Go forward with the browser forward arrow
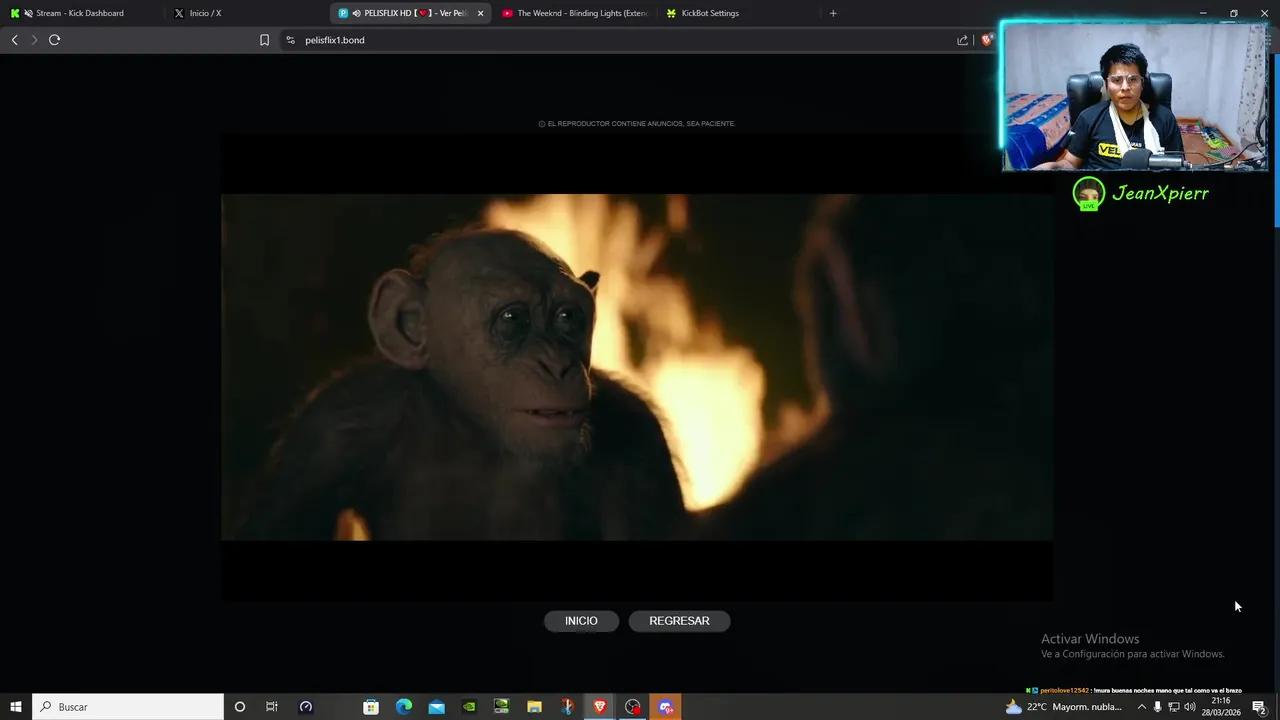1280x720 pixels. (34, 40)
